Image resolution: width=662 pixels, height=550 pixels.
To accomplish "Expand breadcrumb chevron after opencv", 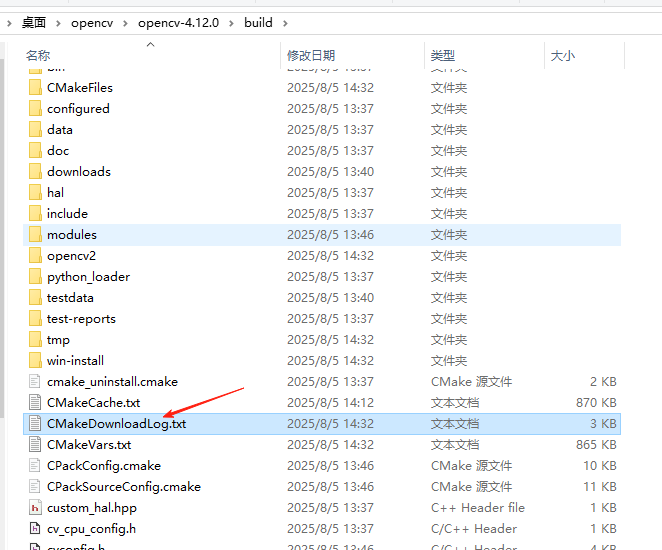I will (125, 23).
